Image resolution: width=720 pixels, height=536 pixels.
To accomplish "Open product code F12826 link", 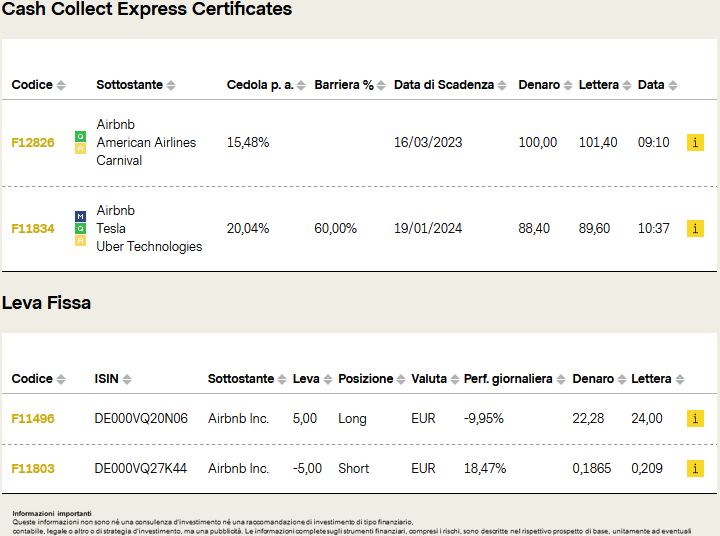I will tap(33, 142).
